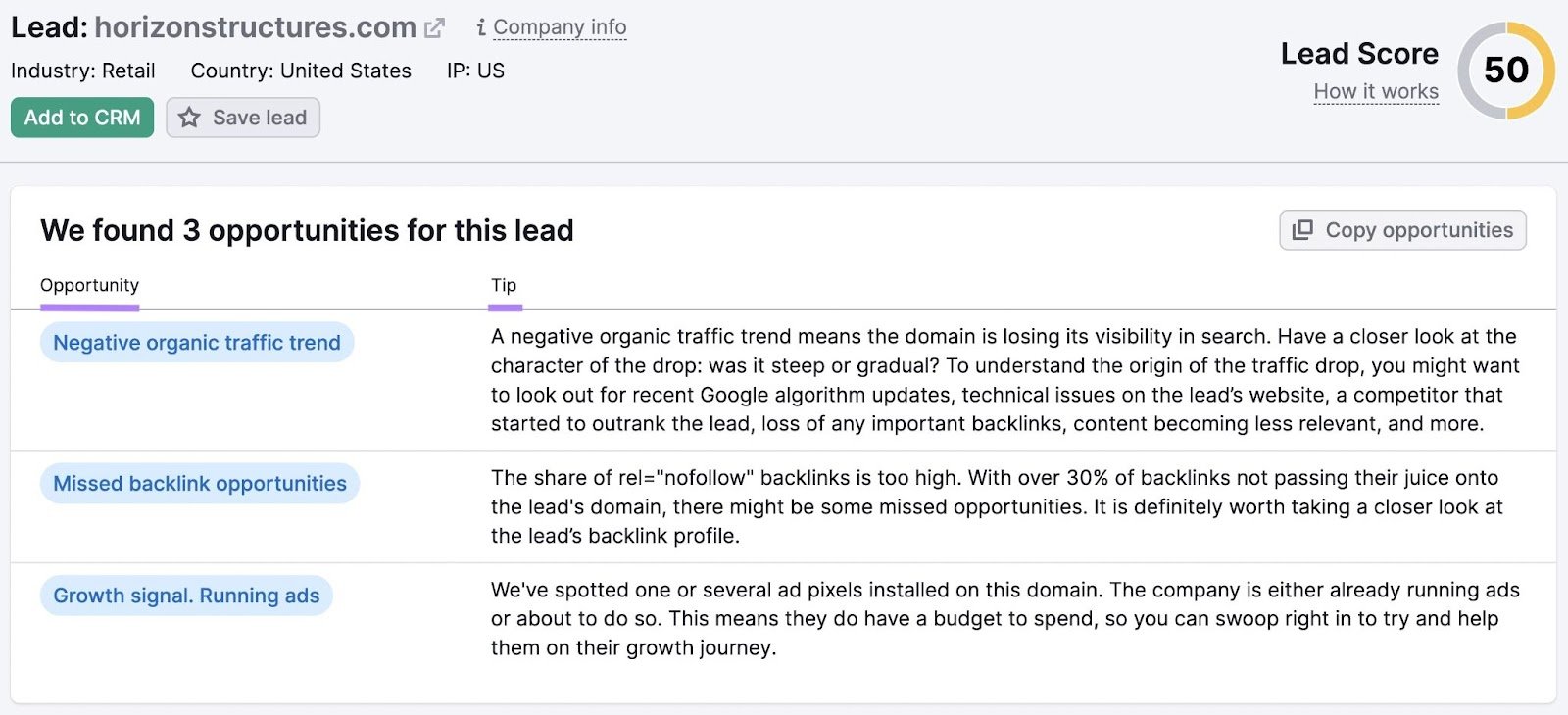
Task: Click horizonstructures.com domain title
Action: [255, 27]
